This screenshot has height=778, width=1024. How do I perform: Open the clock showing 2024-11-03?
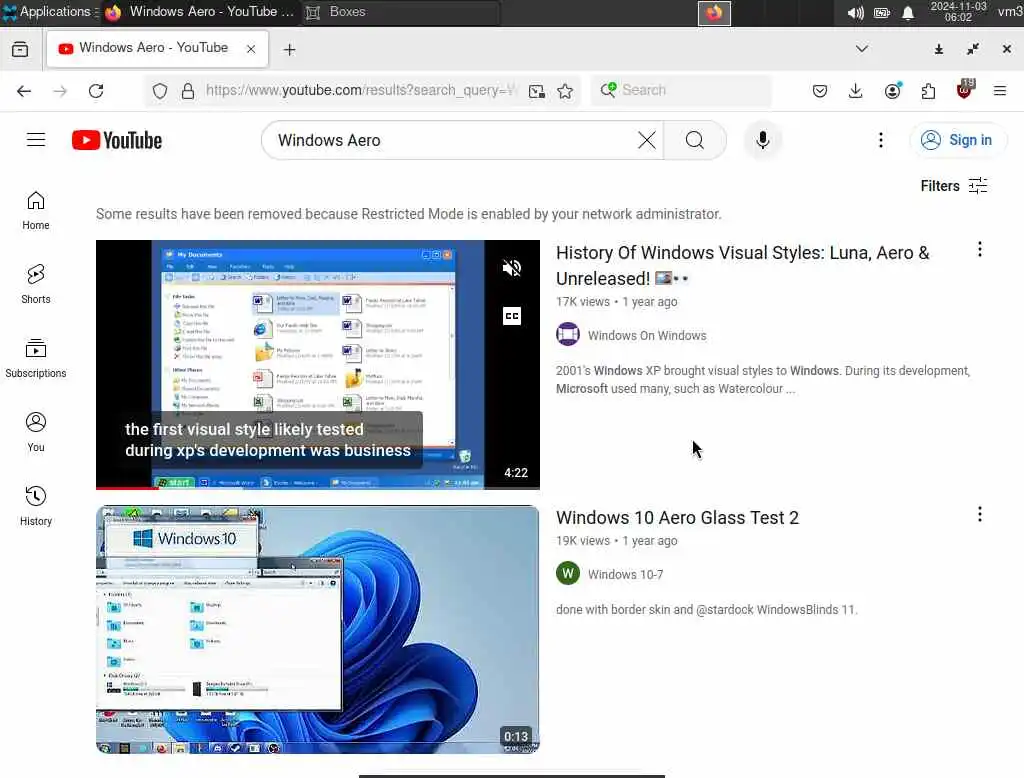coord(958,12)
